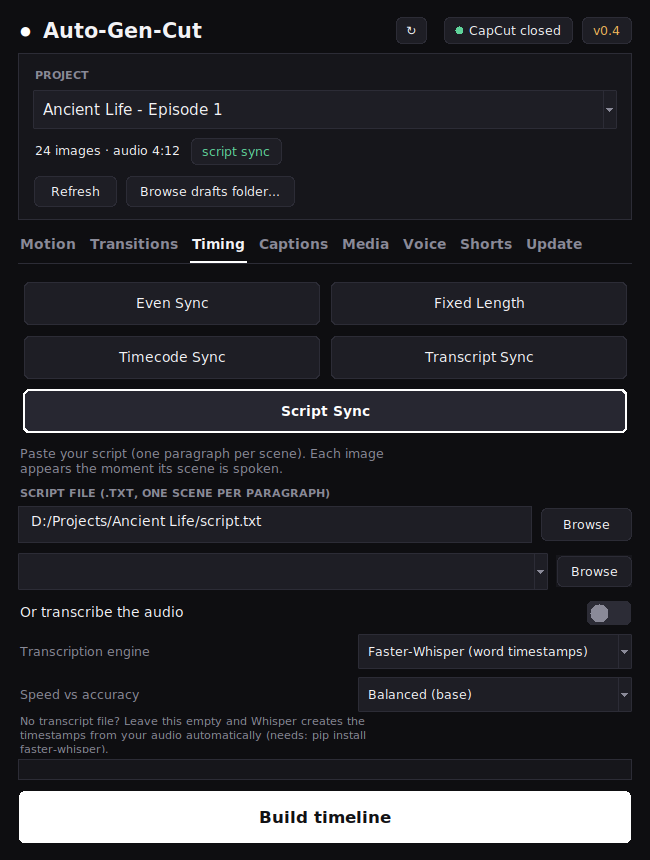Click the v0.4 version badge
The width and height of the screenshot is (650, 860).
coord(606,31)
